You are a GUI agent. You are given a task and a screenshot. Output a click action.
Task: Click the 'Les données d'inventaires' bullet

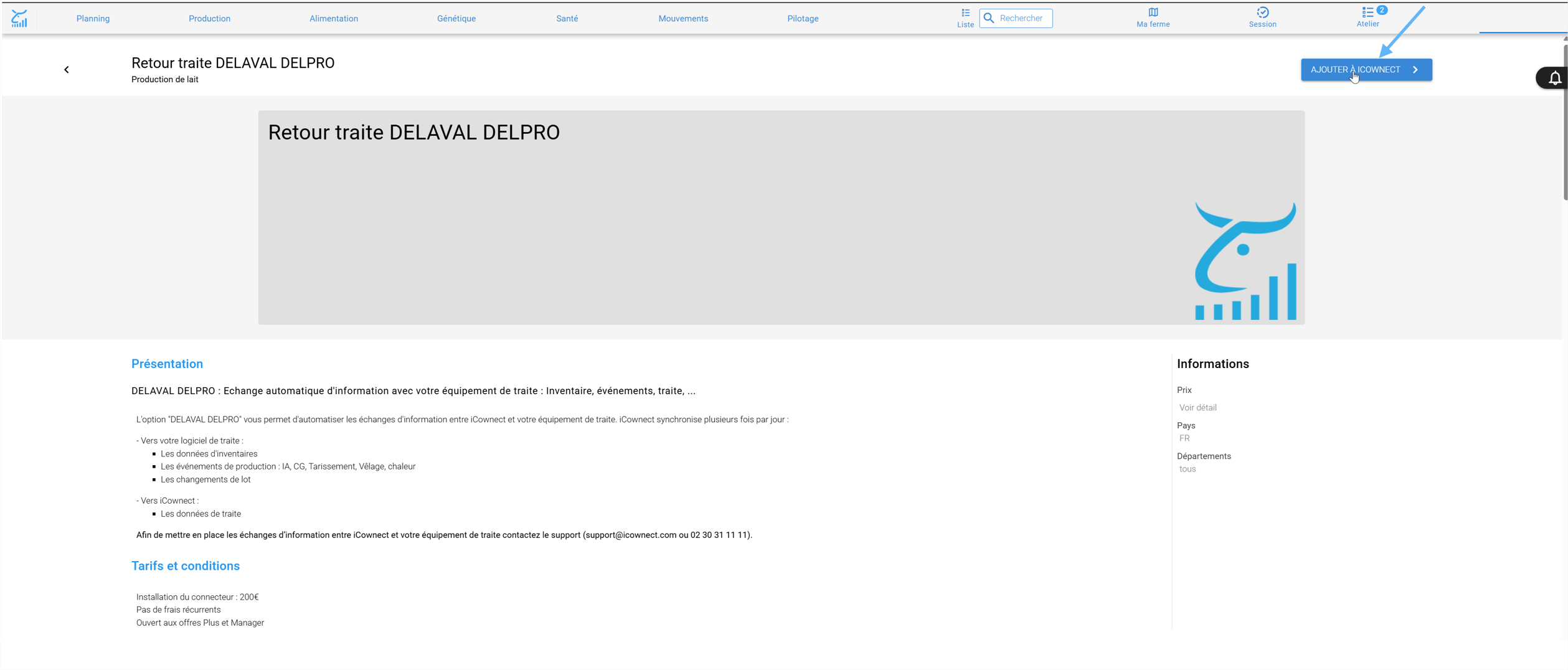(209, 454)
